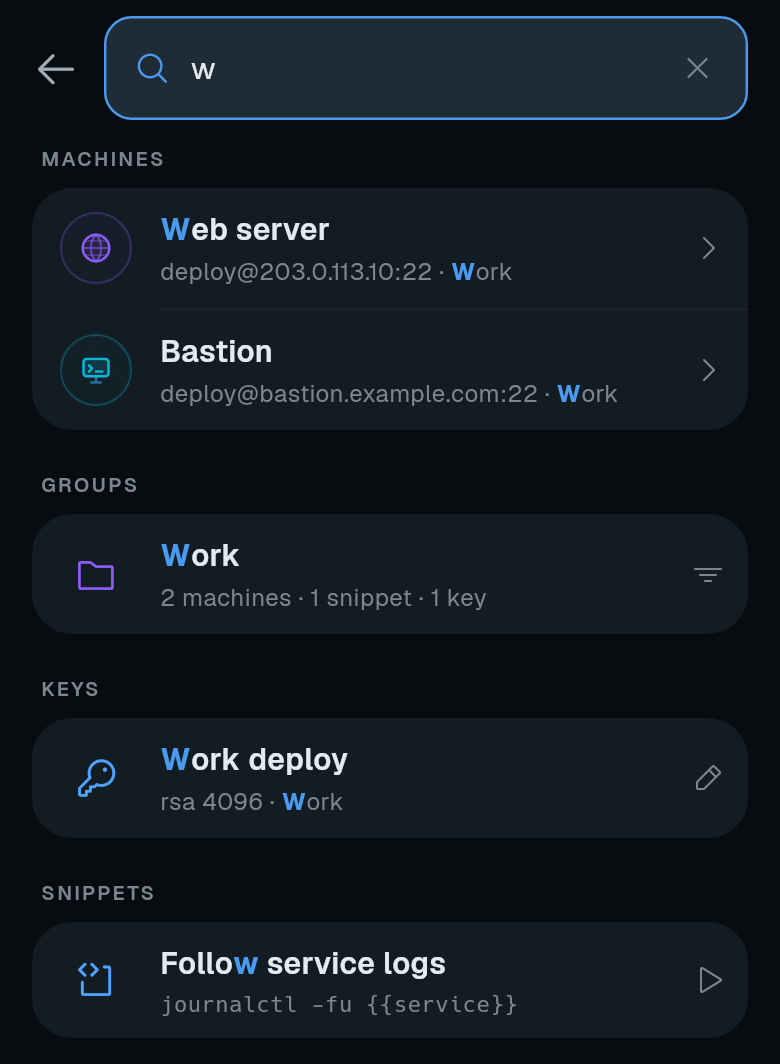Edit Work deploy key with pencil

click(708, 778)
